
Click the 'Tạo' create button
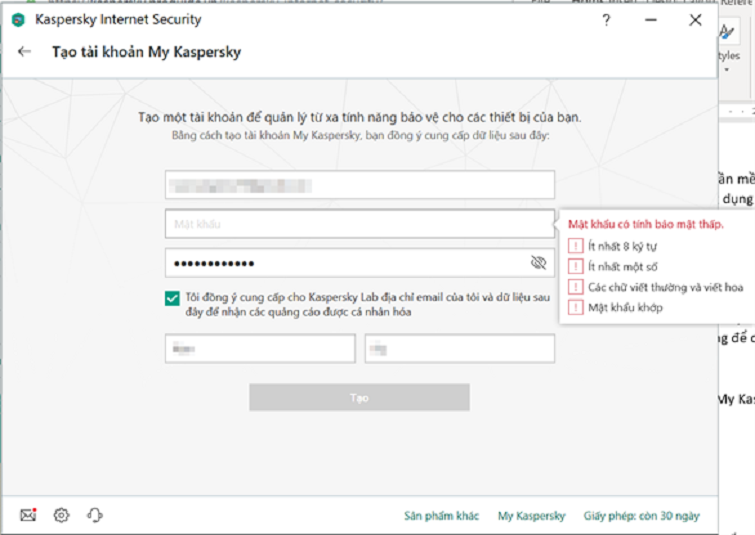[x=359, y=397]
